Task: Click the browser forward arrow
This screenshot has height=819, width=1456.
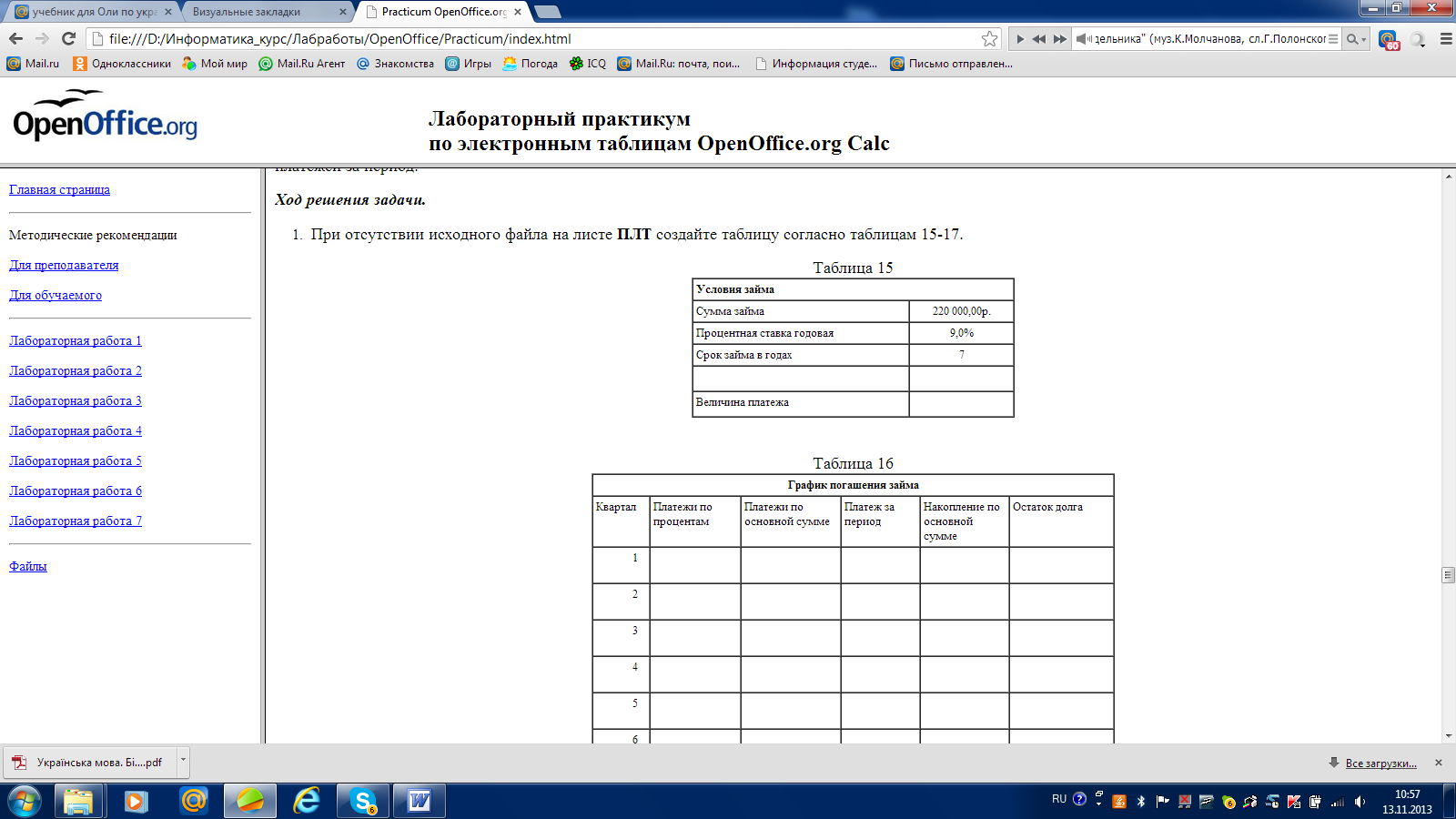Action: pos(42,38)
